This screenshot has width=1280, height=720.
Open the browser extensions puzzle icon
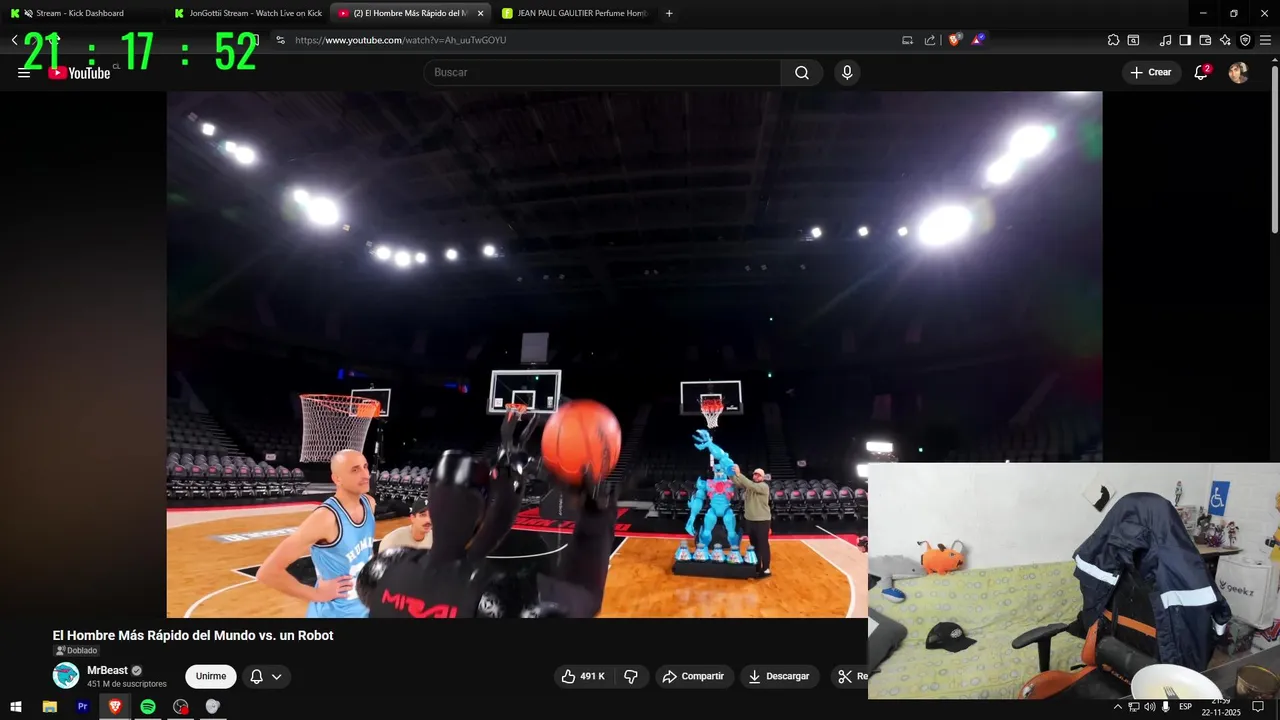tap(1113, 40)
